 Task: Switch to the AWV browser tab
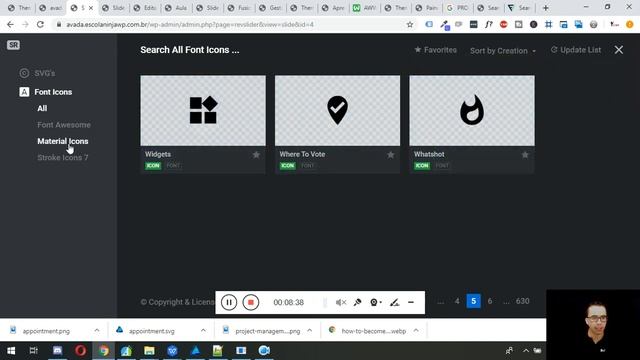click(365, 8)
